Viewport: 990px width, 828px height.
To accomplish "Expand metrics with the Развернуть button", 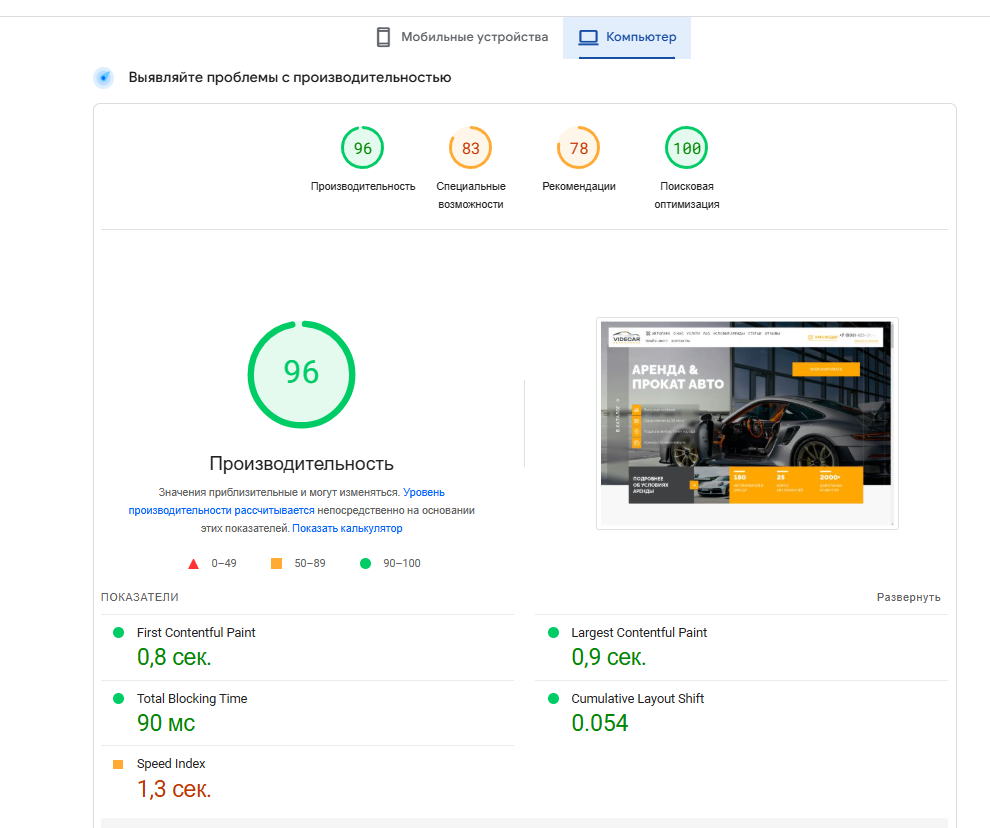I will pos(908,597).
